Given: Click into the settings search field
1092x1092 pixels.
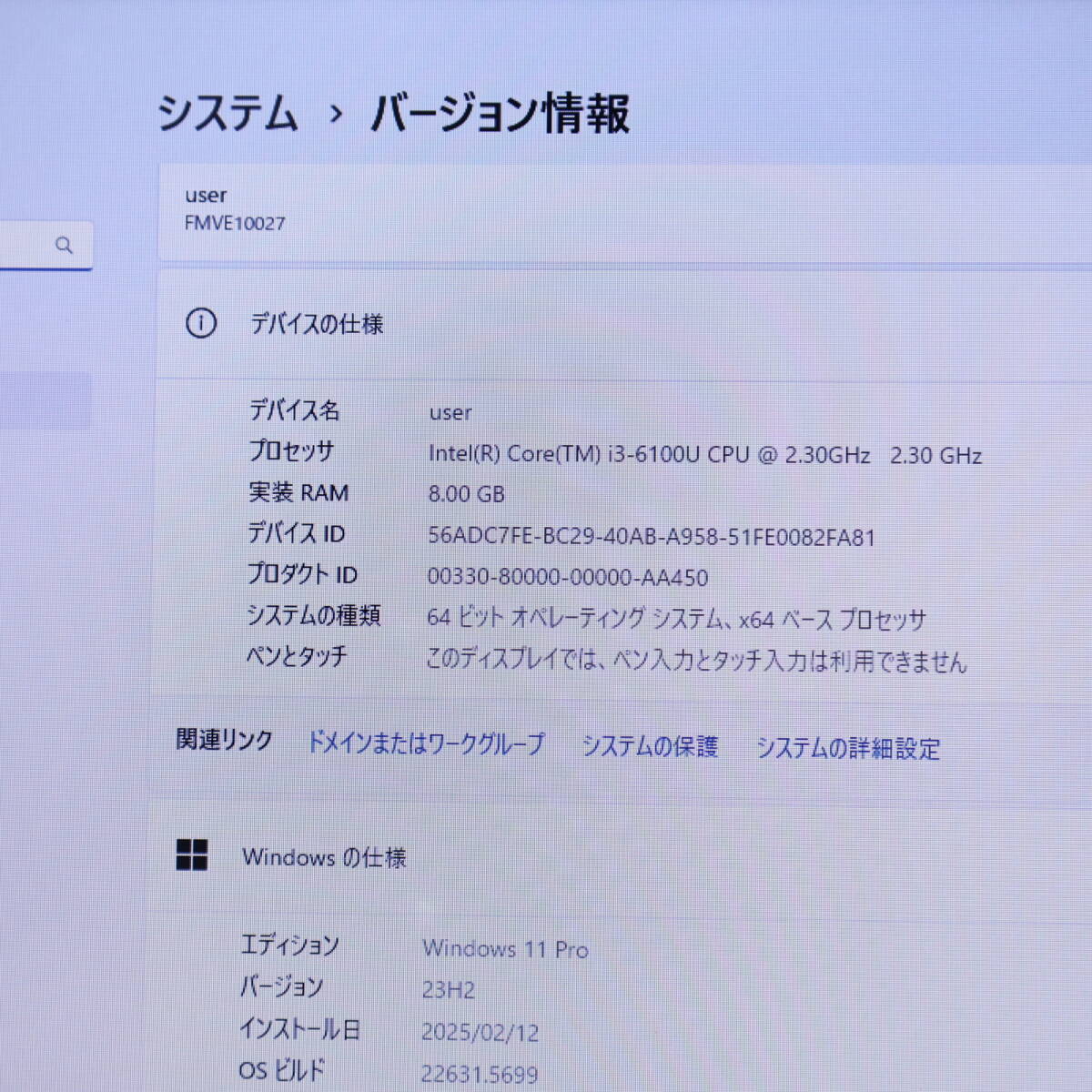Looking at the screenshot, I should coord(45,245).
